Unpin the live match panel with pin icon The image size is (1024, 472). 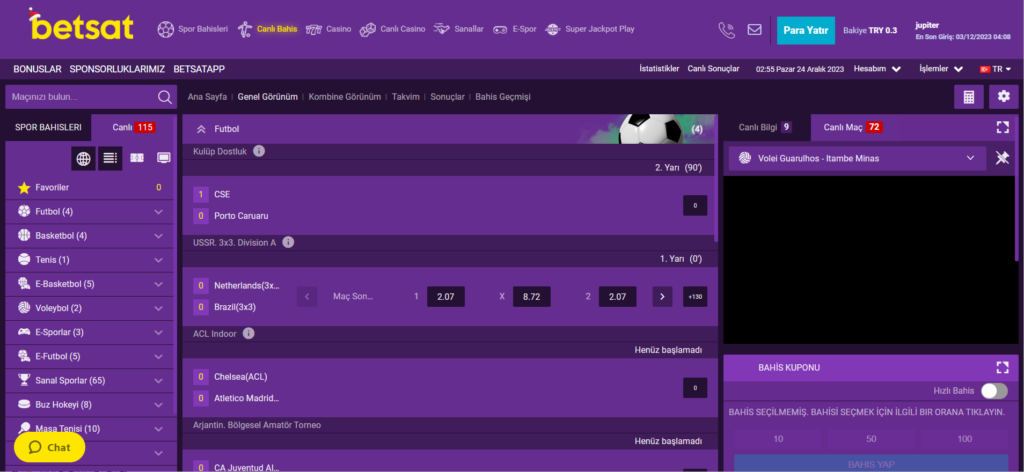[x=1002, y=158]
